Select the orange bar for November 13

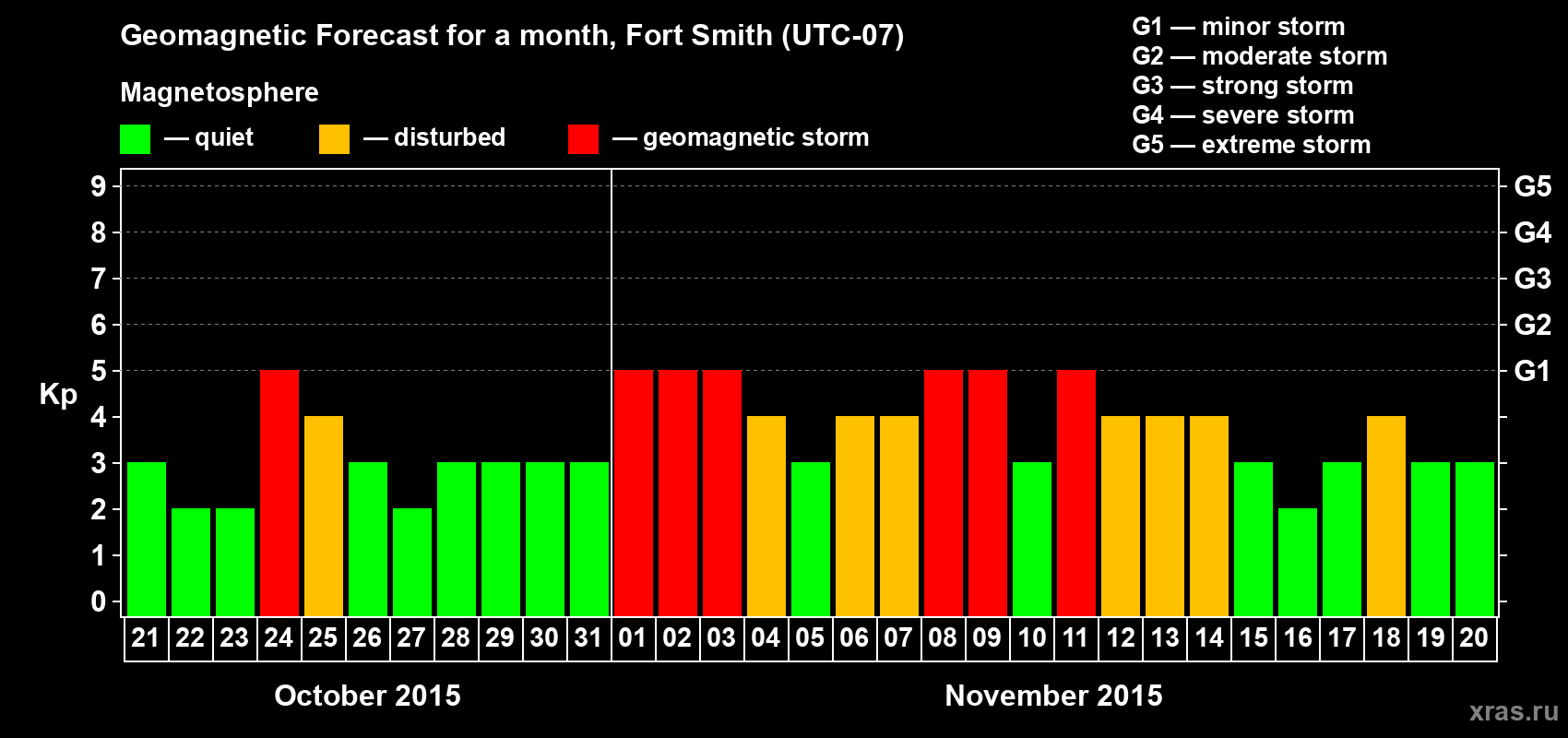point(1165,516)
